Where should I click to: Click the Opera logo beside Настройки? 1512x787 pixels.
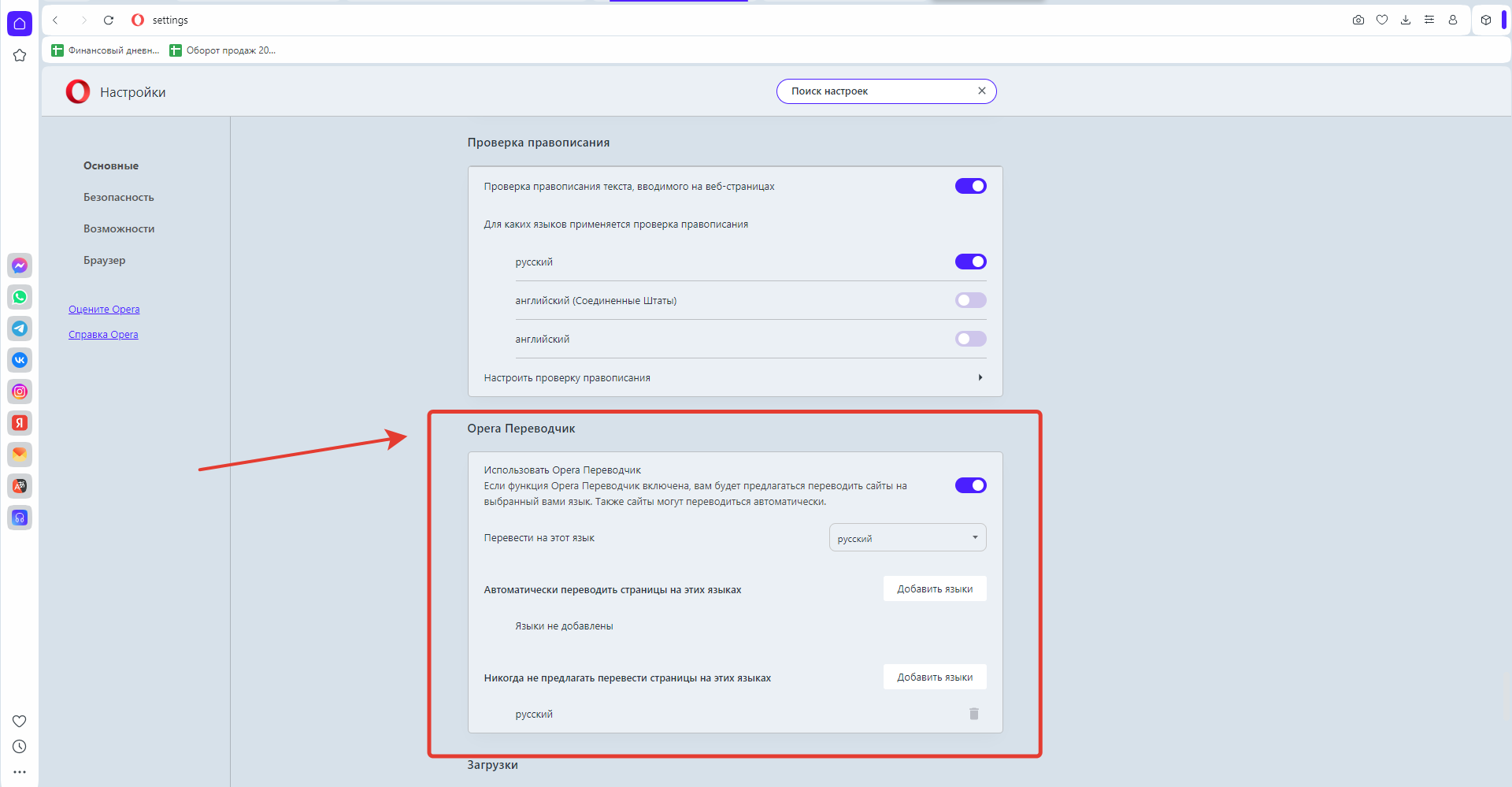pyautogui.click(x=78, y=92)
